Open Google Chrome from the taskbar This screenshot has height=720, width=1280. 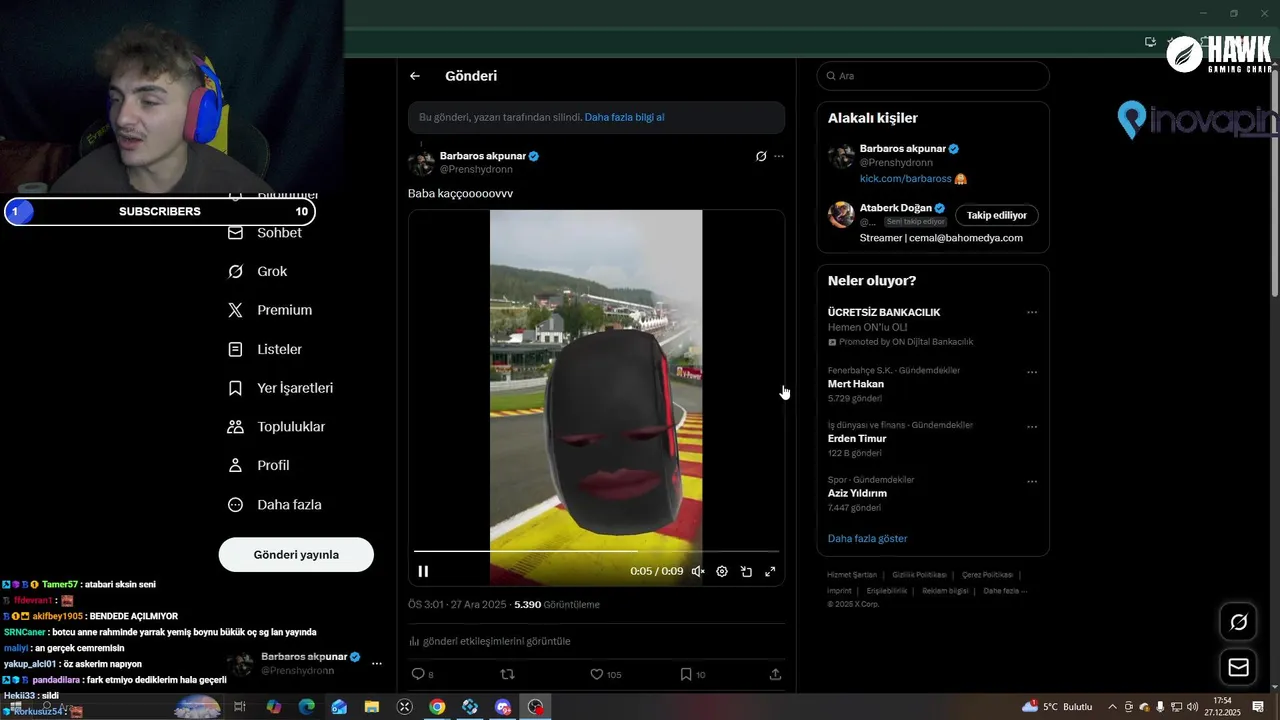pyautogui.click(x=437, y=707)
